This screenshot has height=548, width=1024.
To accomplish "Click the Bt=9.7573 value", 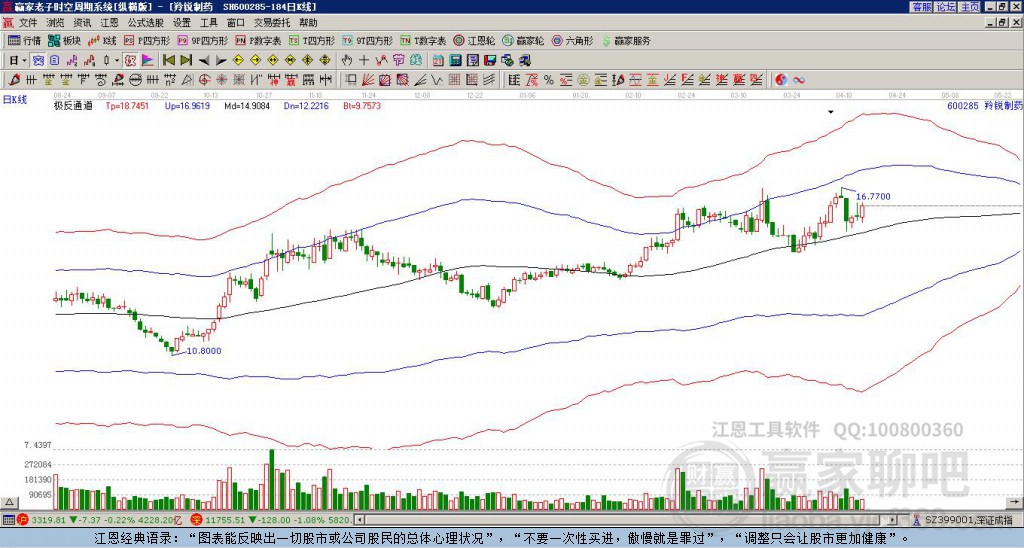I will pyautogui.click(x=362, y=105).
